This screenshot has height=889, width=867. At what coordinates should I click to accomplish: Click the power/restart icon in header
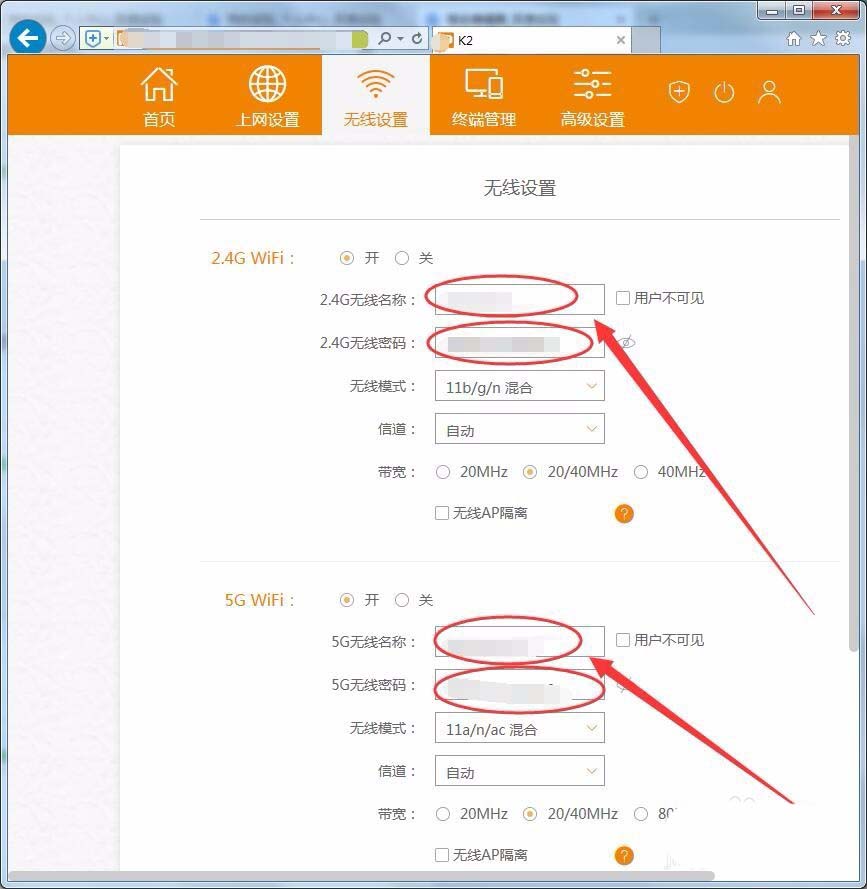click(x=724, y=92)
